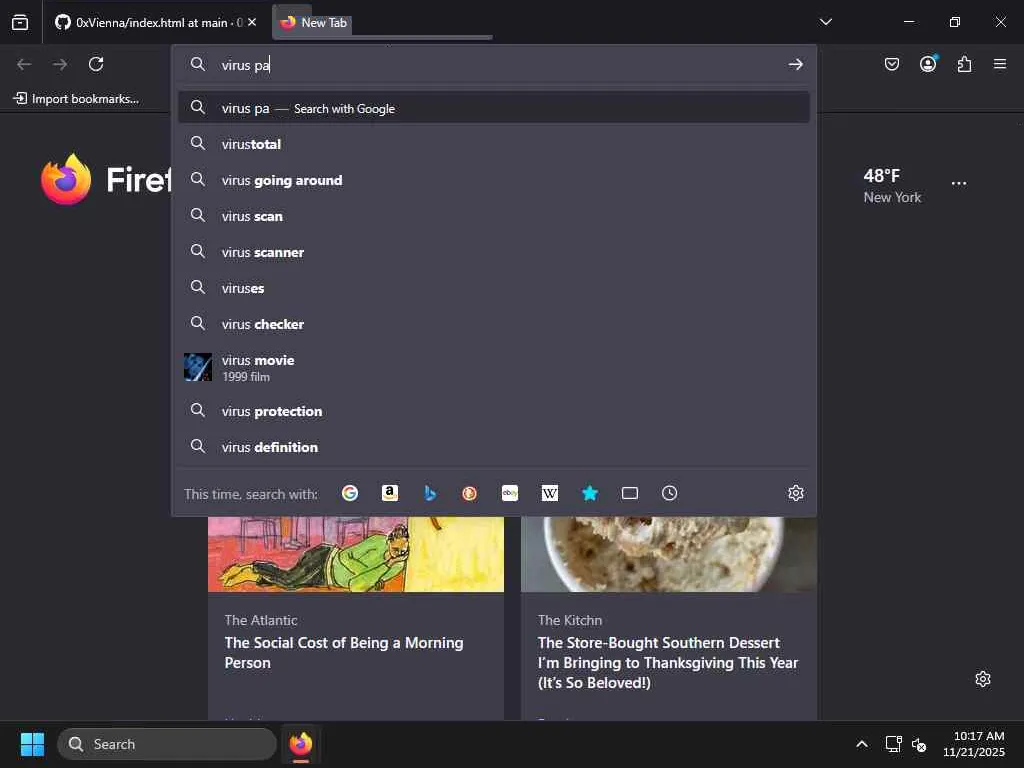Expand the List all tabs chevron
Viewport: 1024px width, 768px height.
(x=825, y=22)
